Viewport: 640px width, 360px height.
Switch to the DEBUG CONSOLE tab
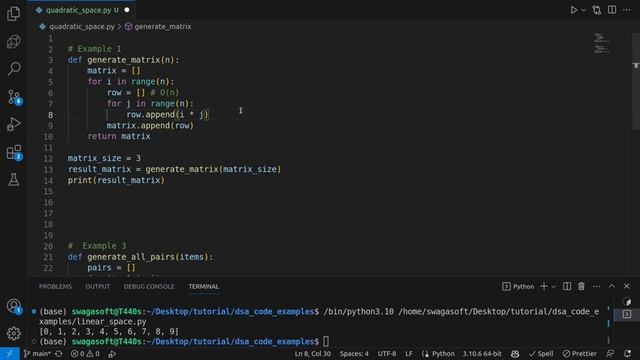click(149, 287)
